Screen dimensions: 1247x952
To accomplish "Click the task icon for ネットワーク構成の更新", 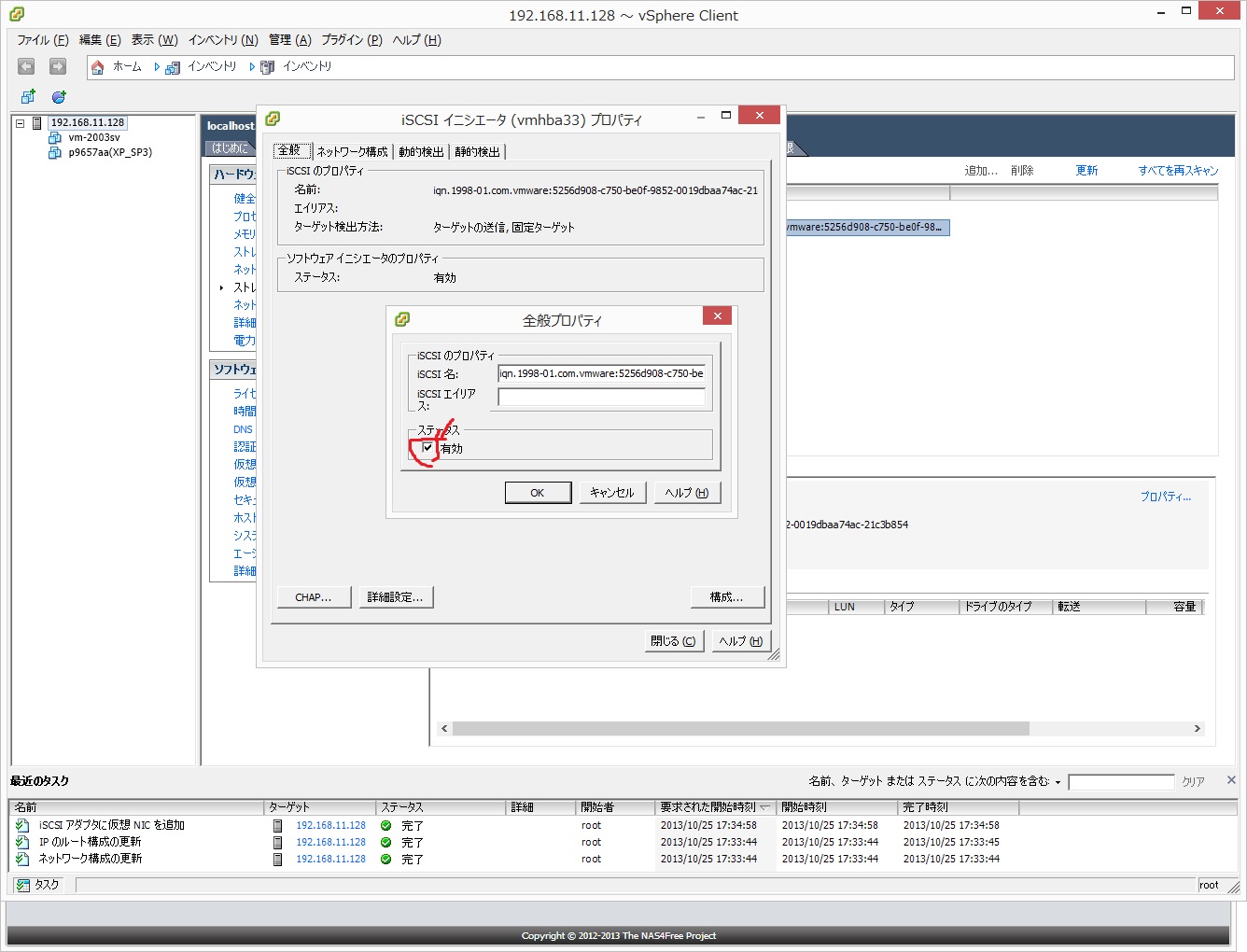I will pos(22,860).
